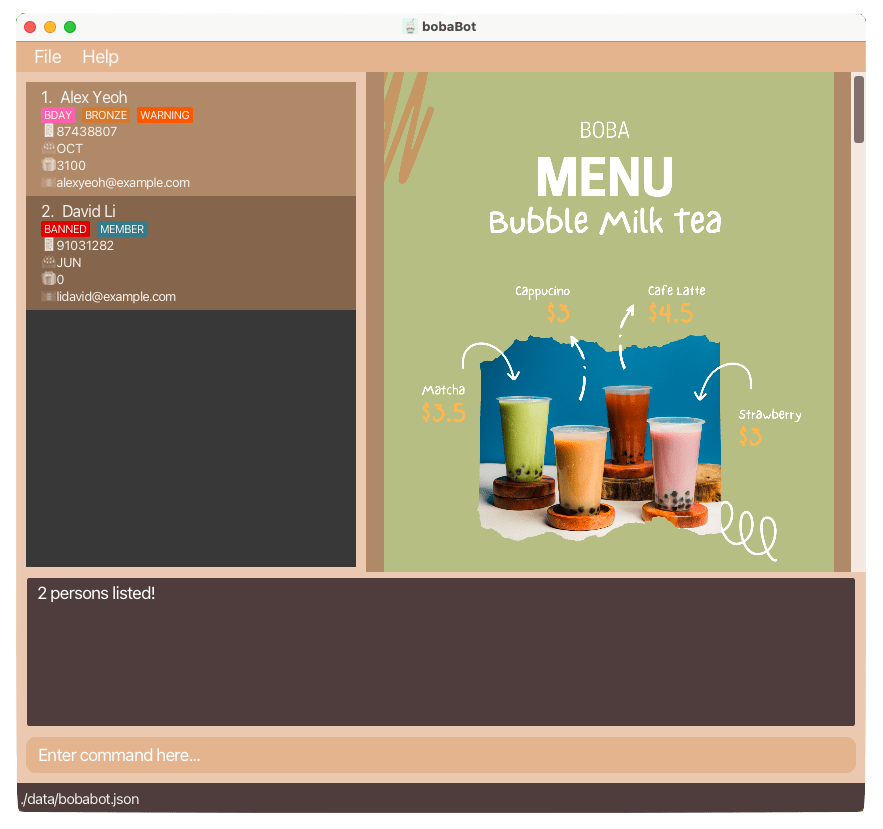
Task: Click the bobabot.json path in the status bar
Action: tap(78, 799)
